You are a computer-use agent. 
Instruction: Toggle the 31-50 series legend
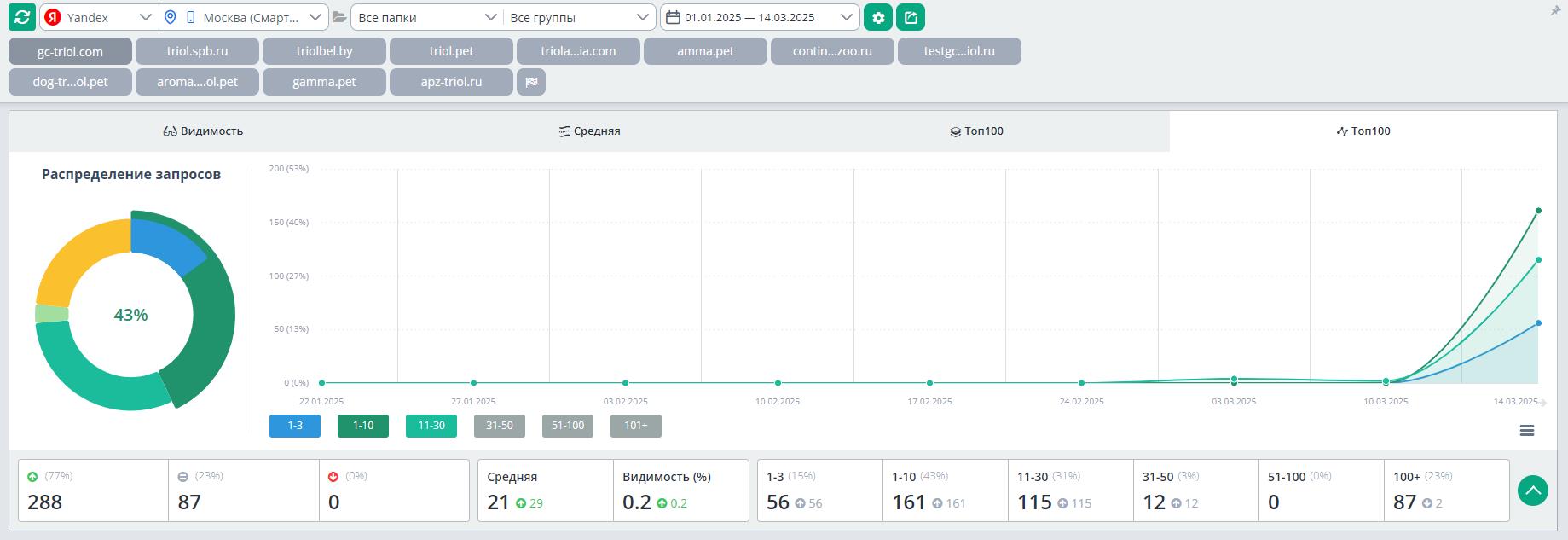tap(500, 426)
